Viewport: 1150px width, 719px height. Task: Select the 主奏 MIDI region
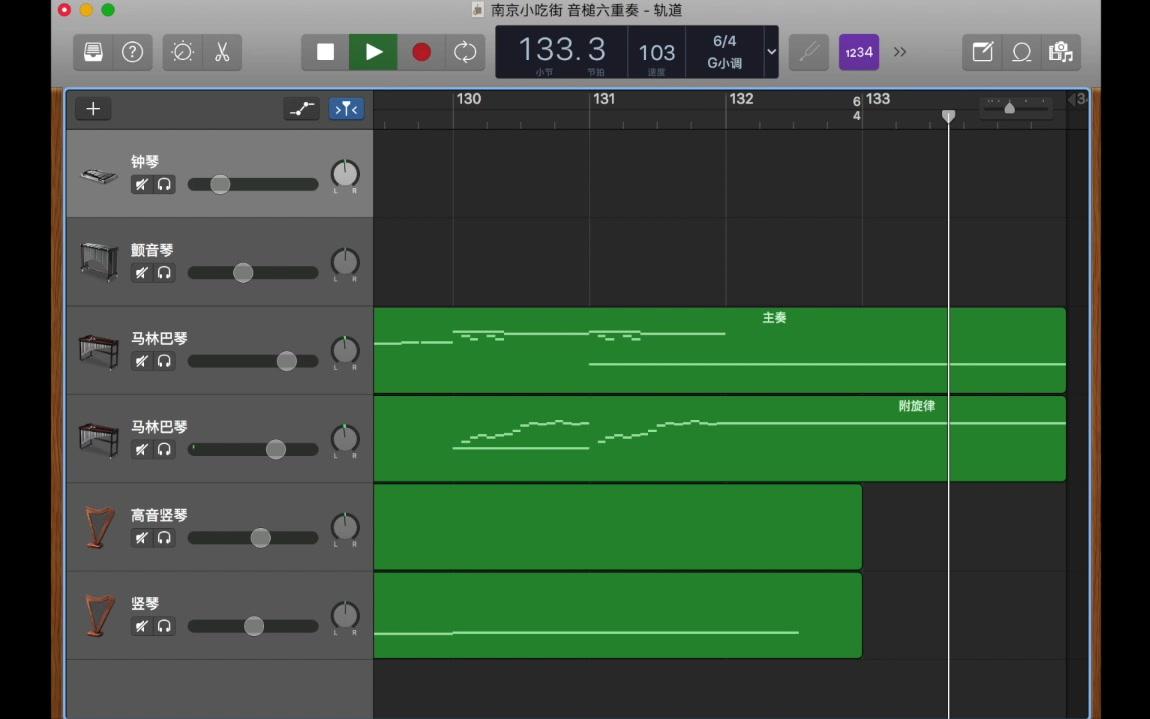click(x=719, y=350)
